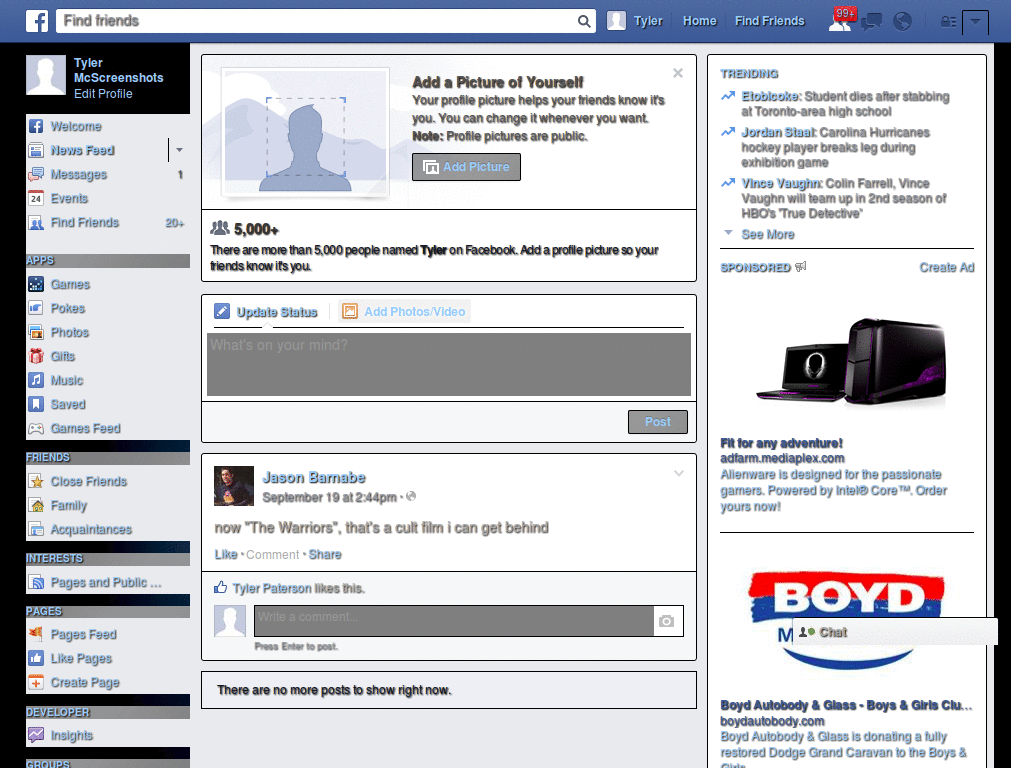
Task: Click the Alienware ad image
Action: [851, 362]
